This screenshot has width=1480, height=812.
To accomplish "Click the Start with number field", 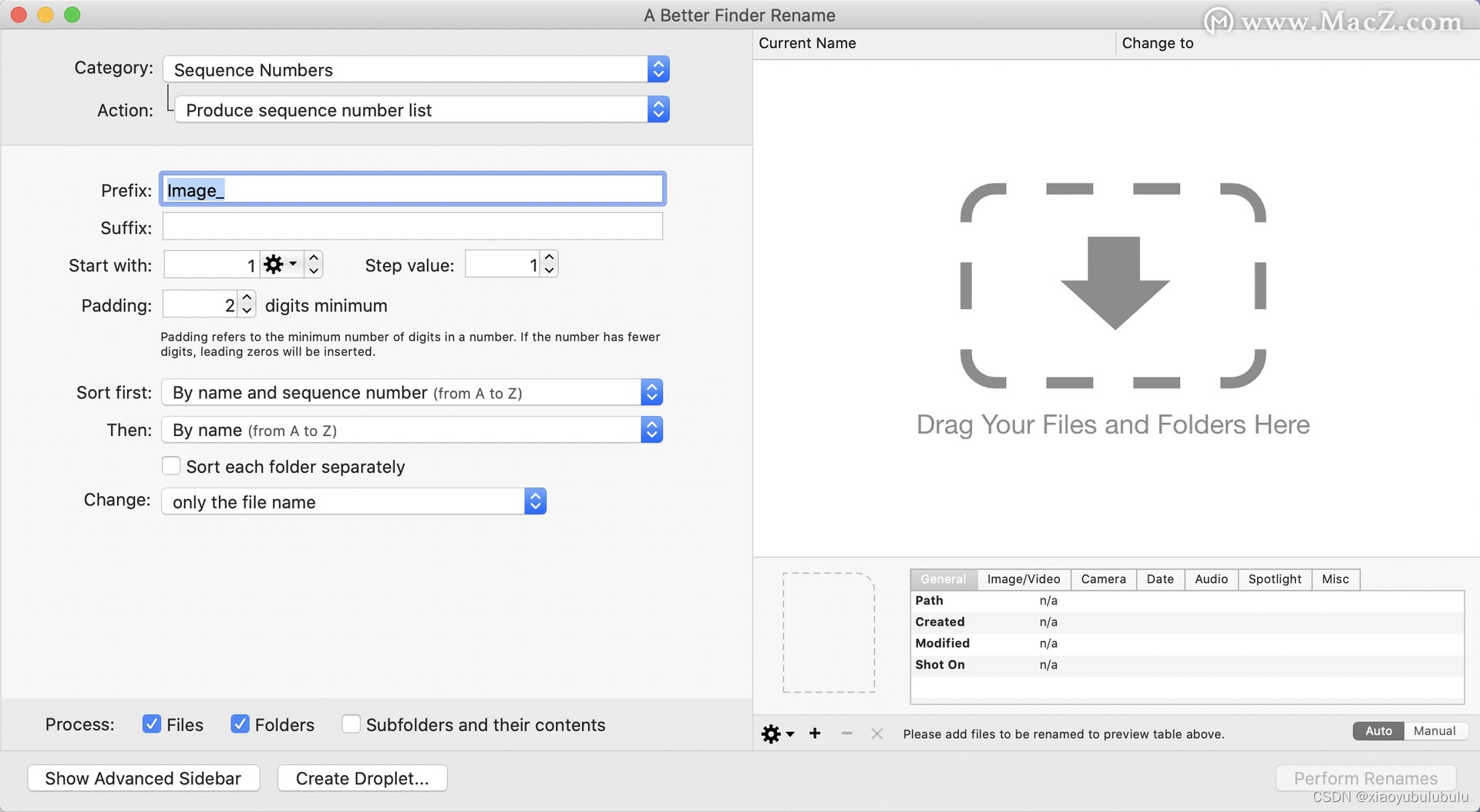I will coord(211,264).
